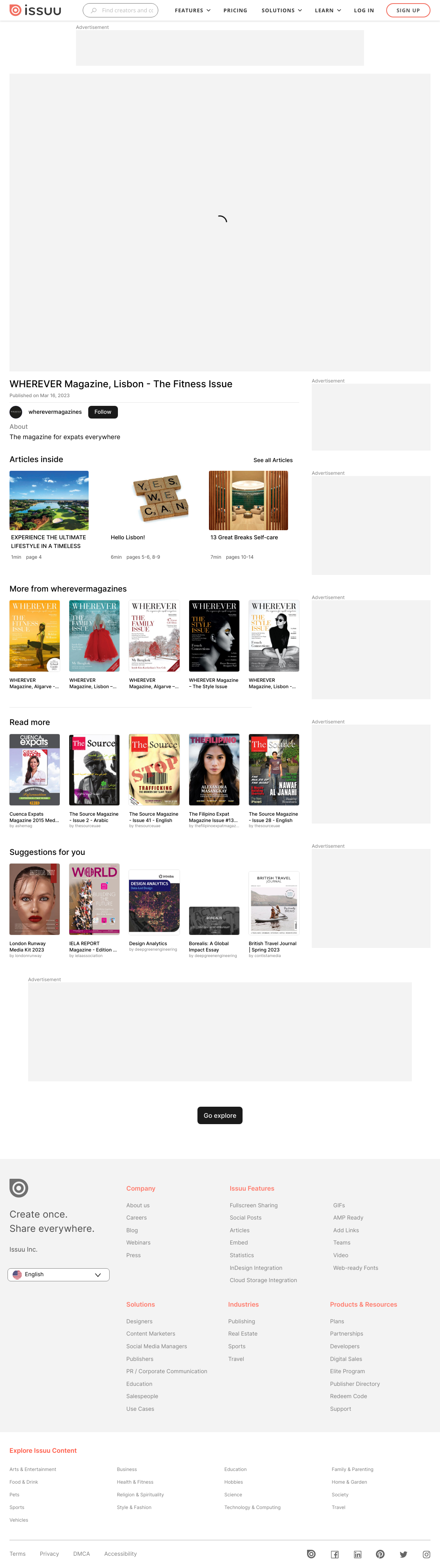Open the golf resort article thumbnail
Screen dimensions: 440x1568
(49, 500)
